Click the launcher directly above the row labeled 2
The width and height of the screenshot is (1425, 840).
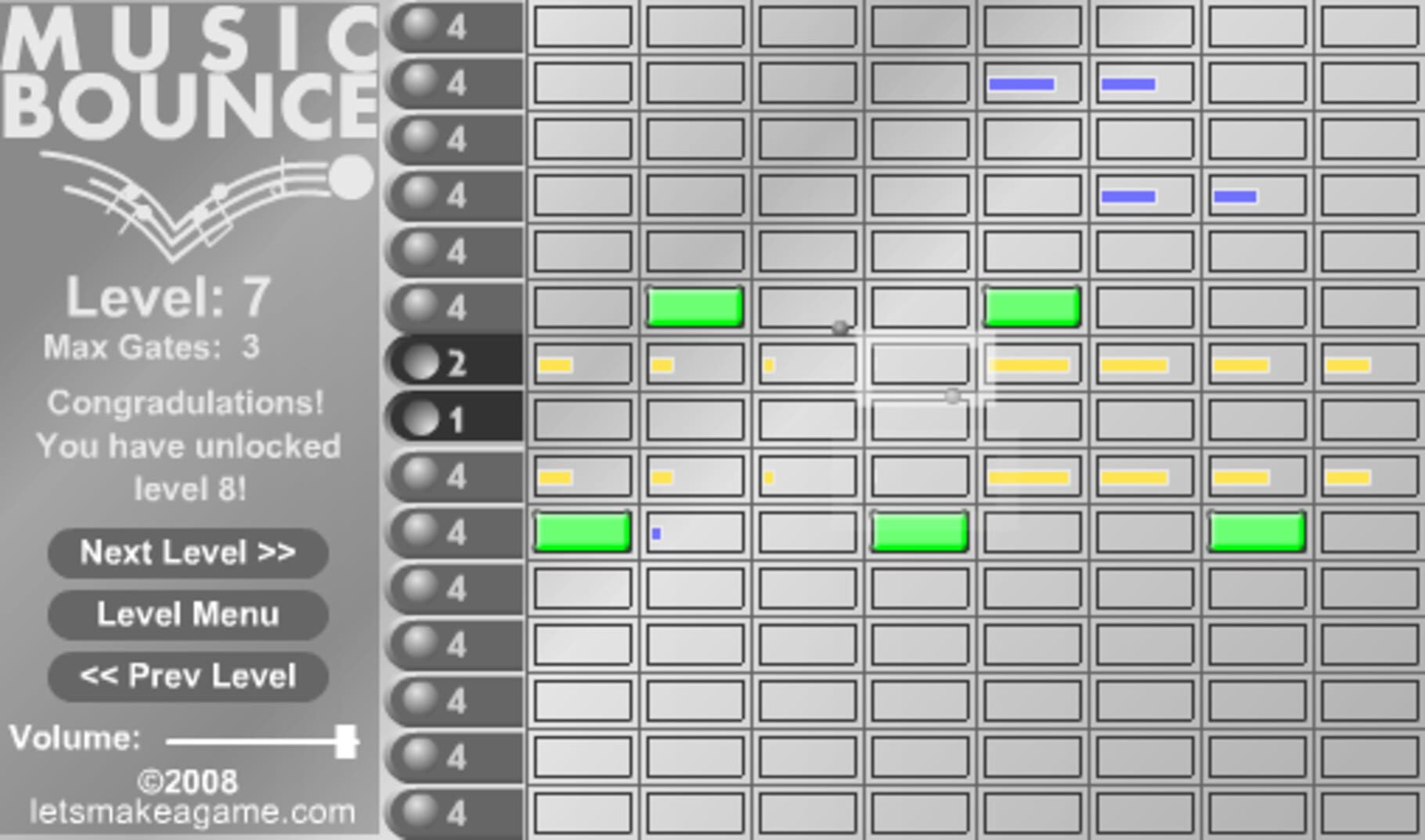coord(454,306)
